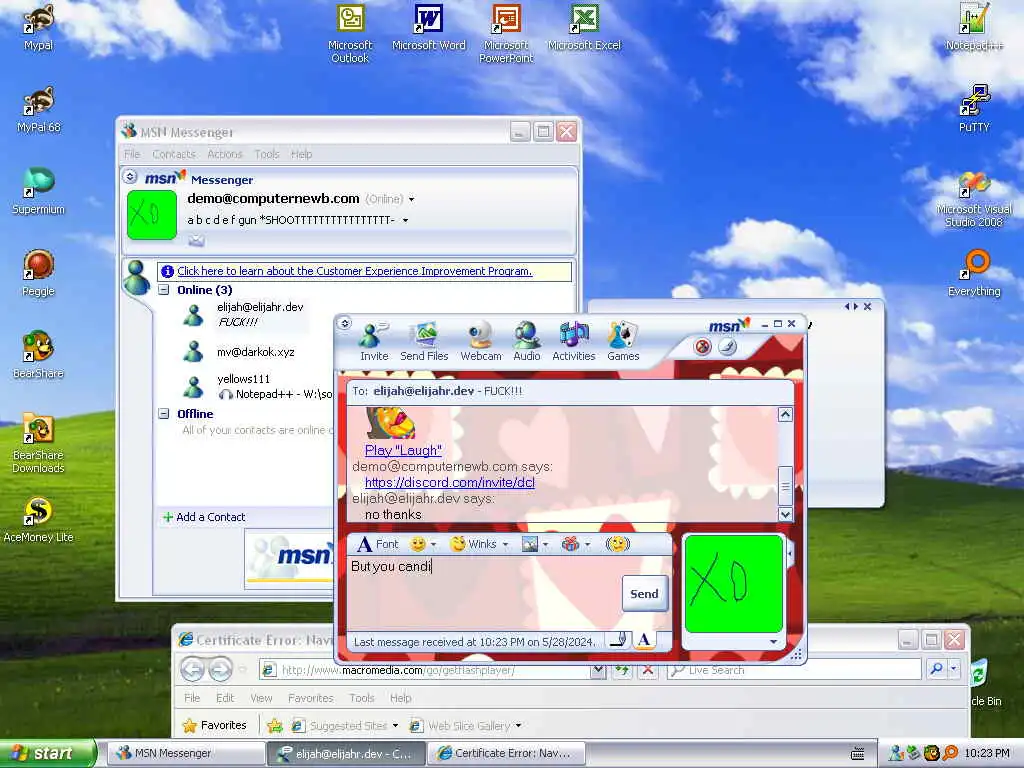
Task: Hide the display picture side panel
Action: tap(790, 554)
